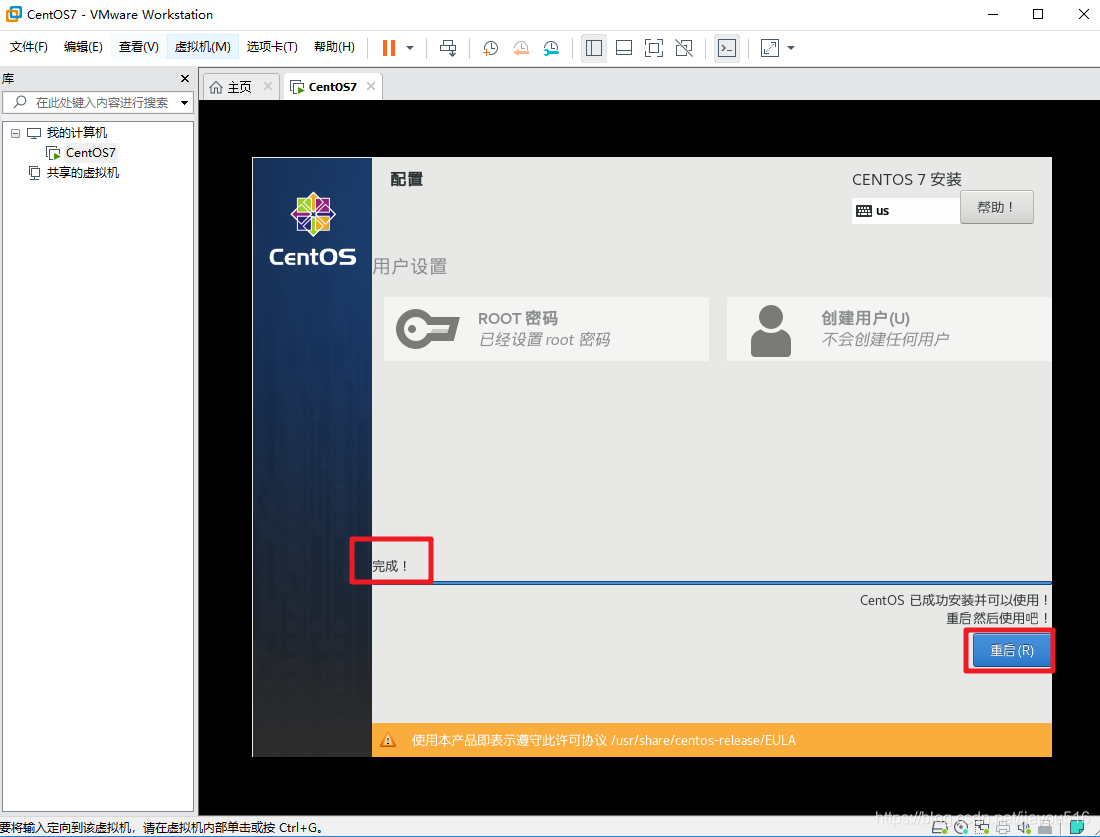Viewport: 1100px width, 837px height.
Task: Click the hard disk status bar icon
Action: [x=939, y=828]
